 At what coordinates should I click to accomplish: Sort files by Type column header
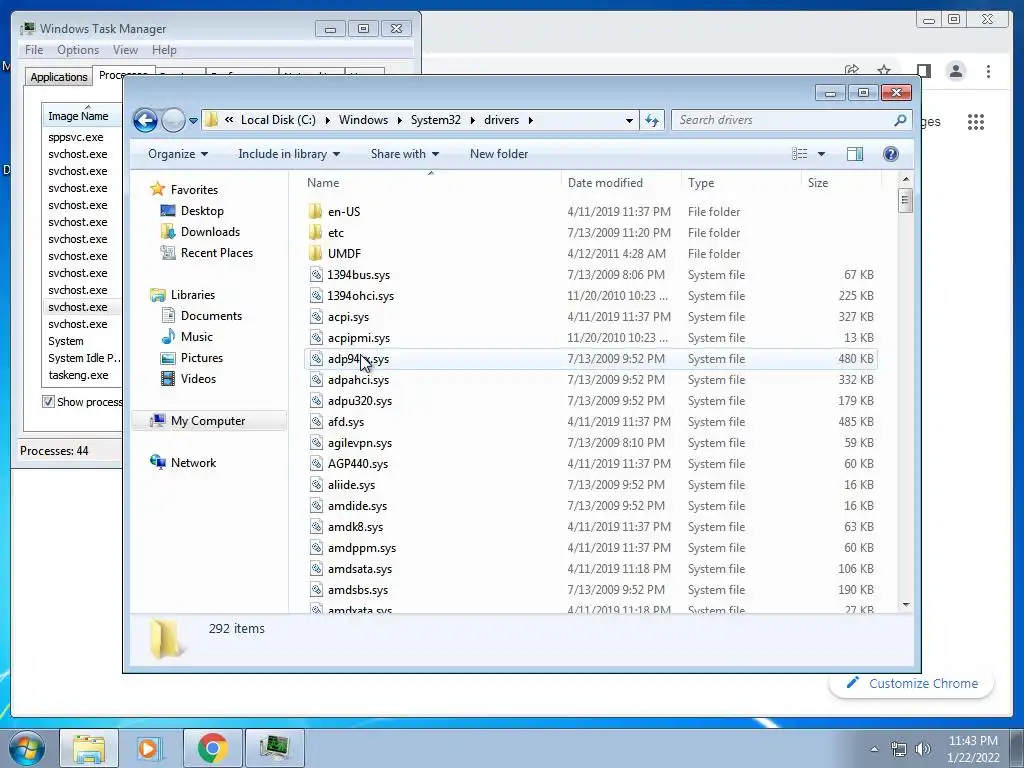pos(741,183)
